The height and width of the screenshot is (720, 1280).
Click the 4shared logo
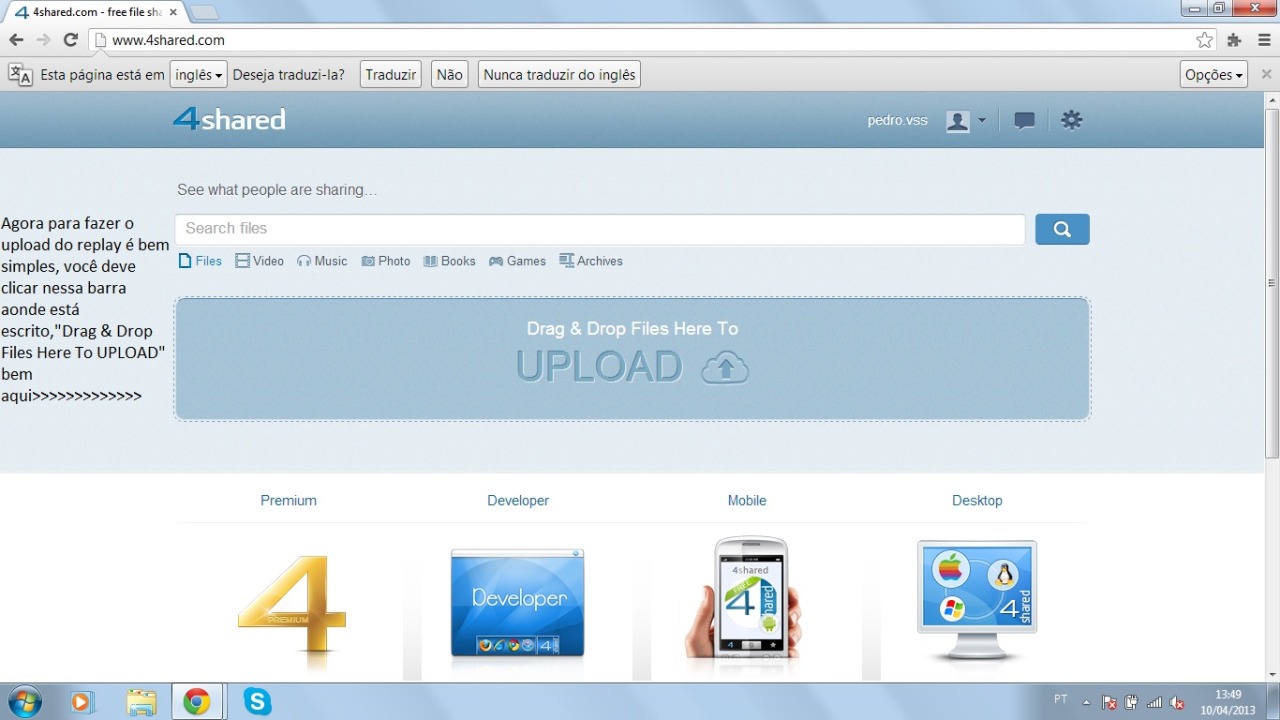click(229, 119)
